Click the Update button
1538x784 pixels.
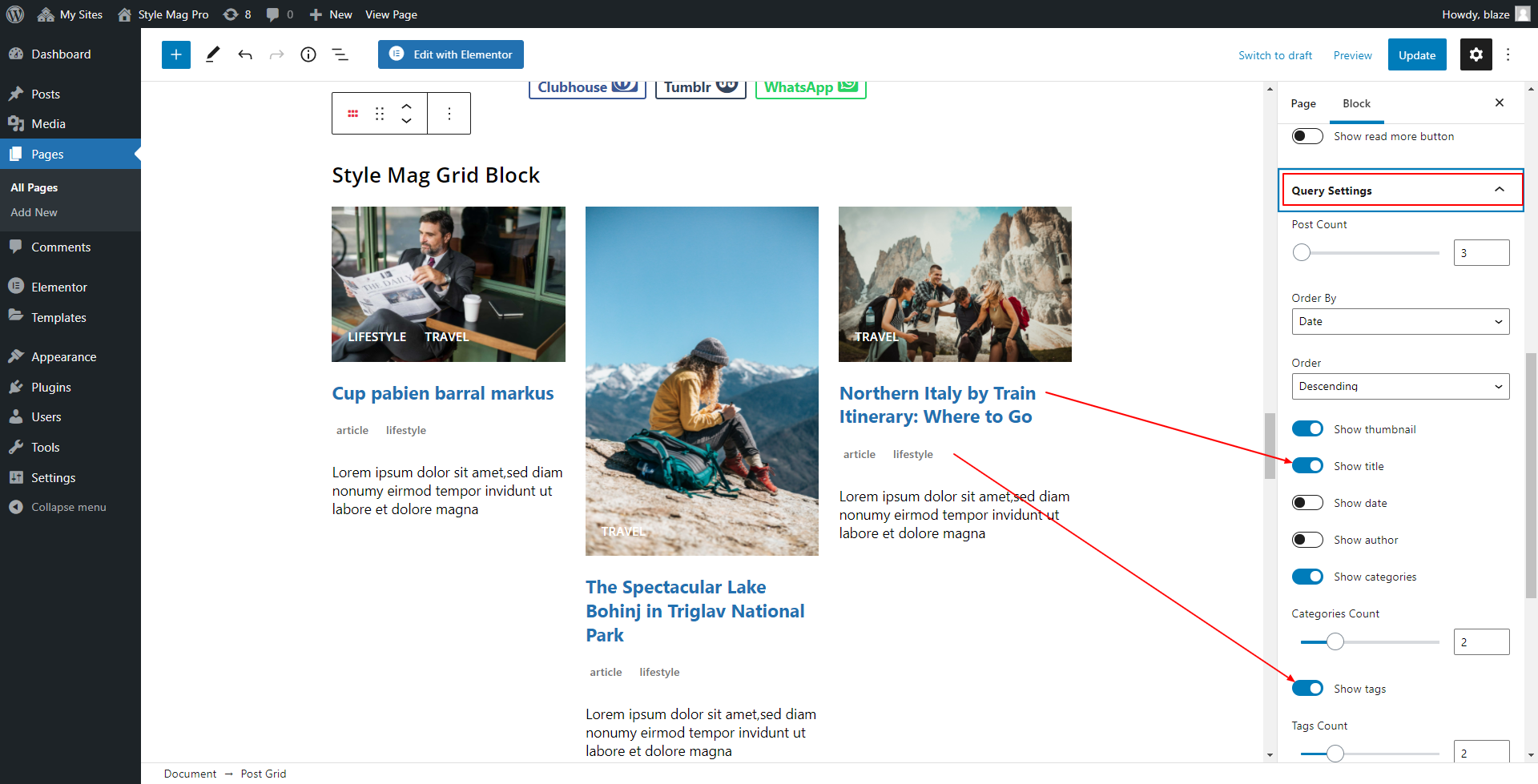point(1416,55)
